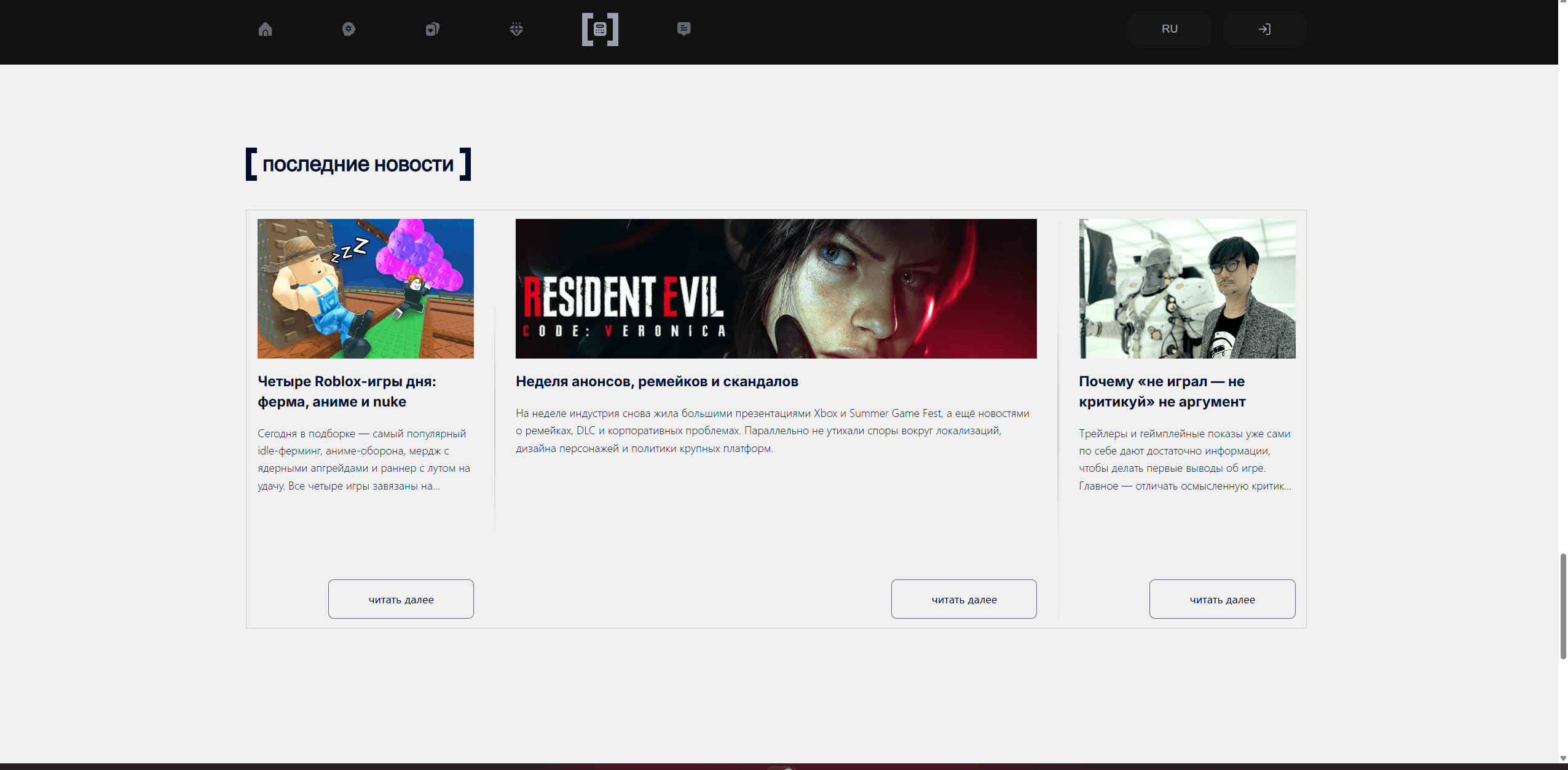Click the excerpt starting 'Сегодня в подборке'
The image size is (1568, 770).
(x=364, y=459)
